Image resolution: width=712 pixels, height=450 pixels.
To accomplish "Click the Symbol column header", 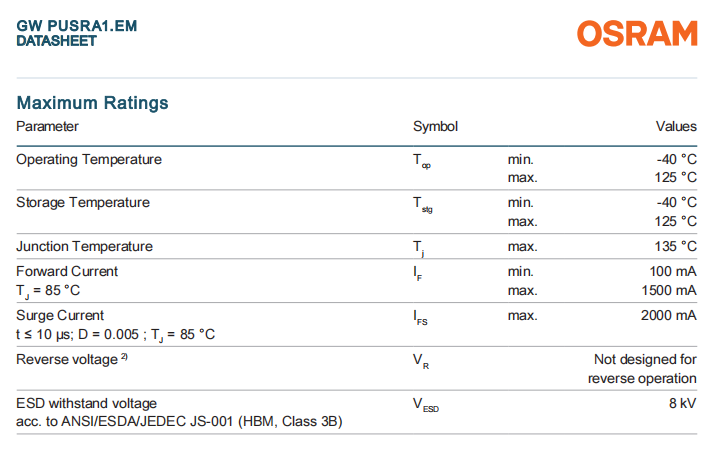I will 435,127.
